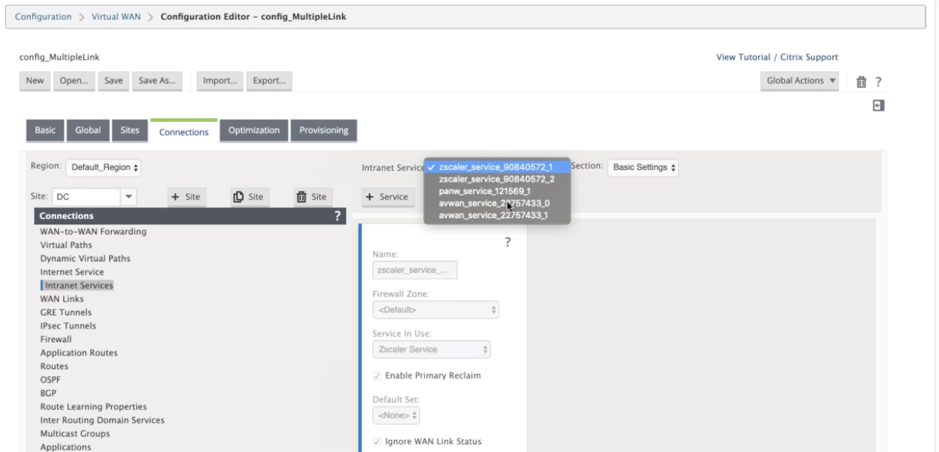The image size is (939, 452).
Task: Click the Open... button
Action: tap(74, 81)
